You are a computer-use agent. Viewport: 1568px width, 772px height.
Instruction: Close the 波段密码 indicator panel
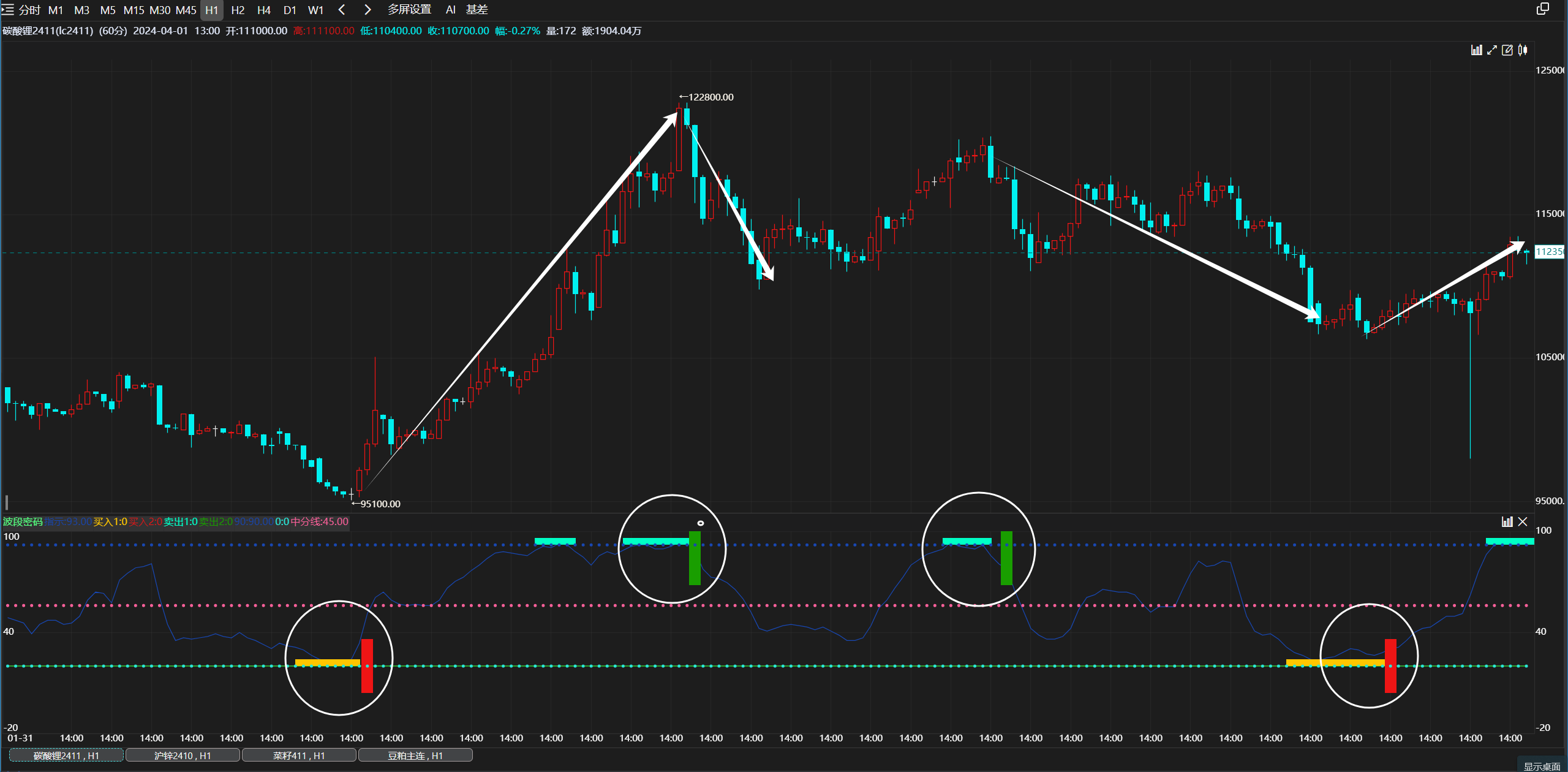(x=1523, y=521)
